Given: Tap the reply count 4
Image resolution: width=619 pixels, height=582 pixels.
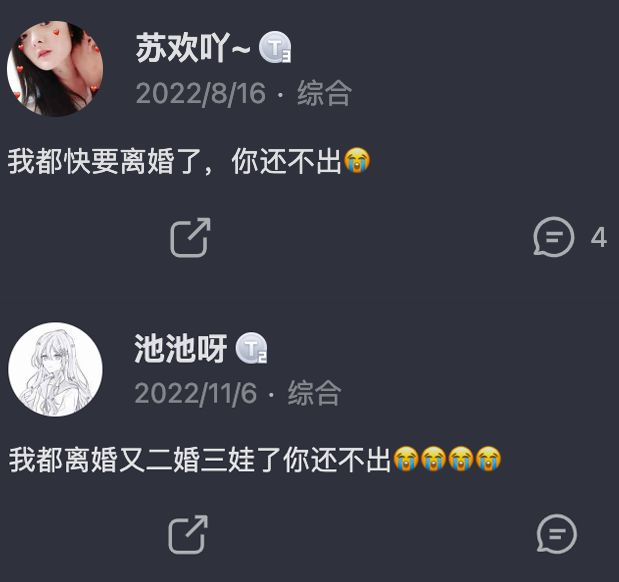Looking at the screenshot, I should tap(598, 237).
